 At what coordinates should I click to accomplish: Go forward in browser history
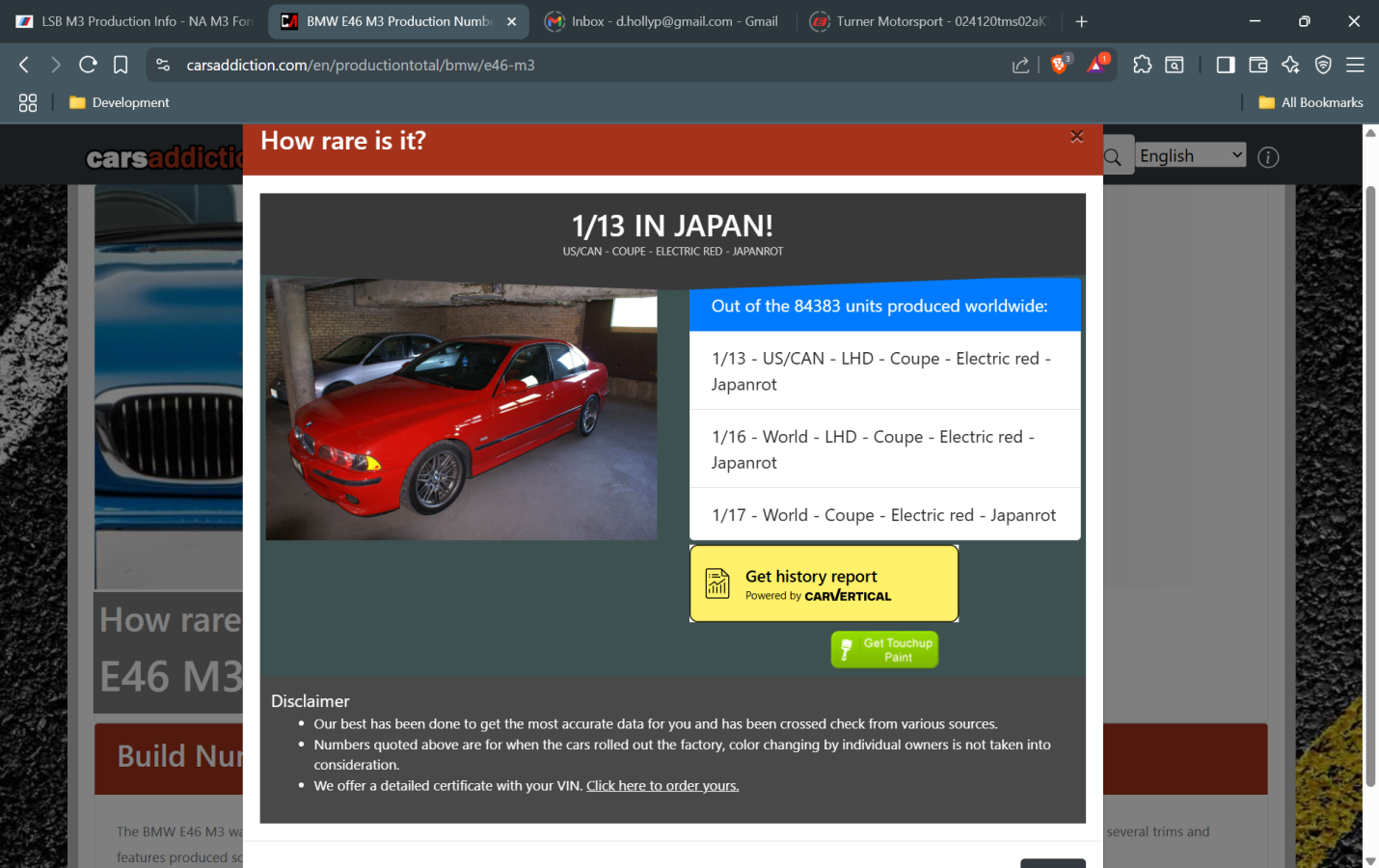tap(56, 65)
